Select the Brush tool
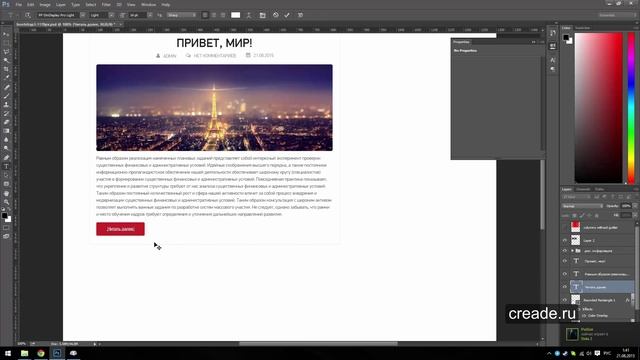The image size is (640, 360). [x=6, y=96]
